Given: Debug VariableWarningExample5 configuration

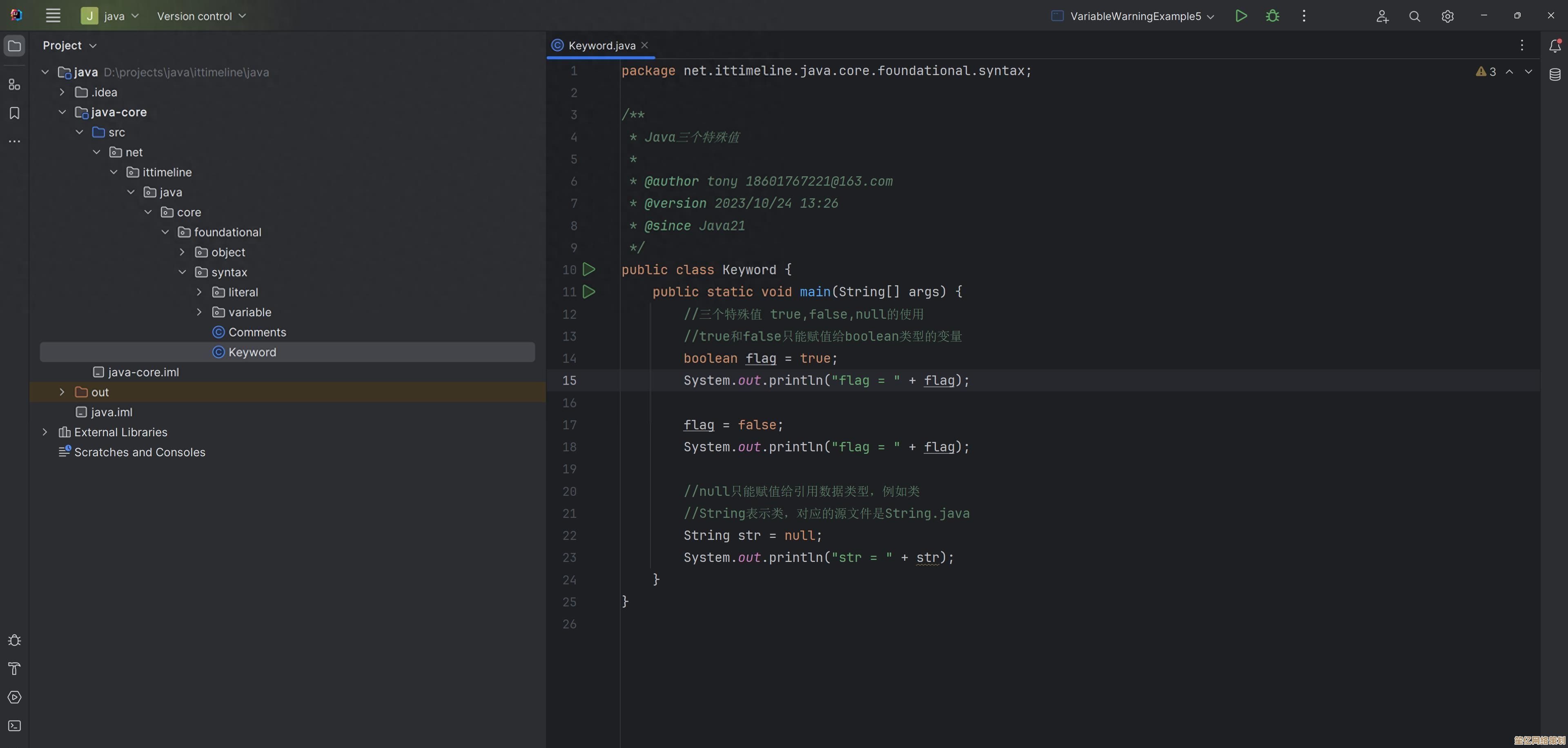Looking at the screenshot, I should pyautogui.click(x=1272, y=16).
